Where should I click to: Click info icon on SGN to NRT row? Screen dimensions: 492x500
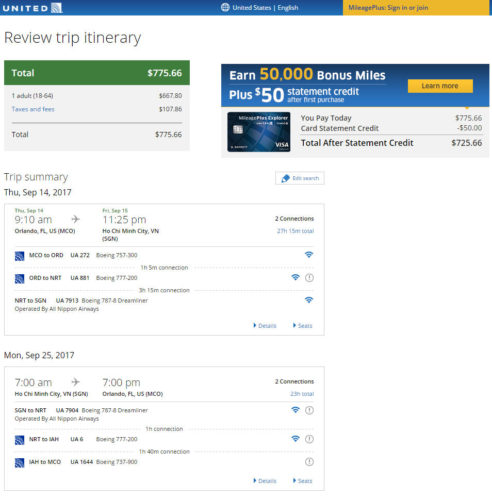tap(309, 410)
